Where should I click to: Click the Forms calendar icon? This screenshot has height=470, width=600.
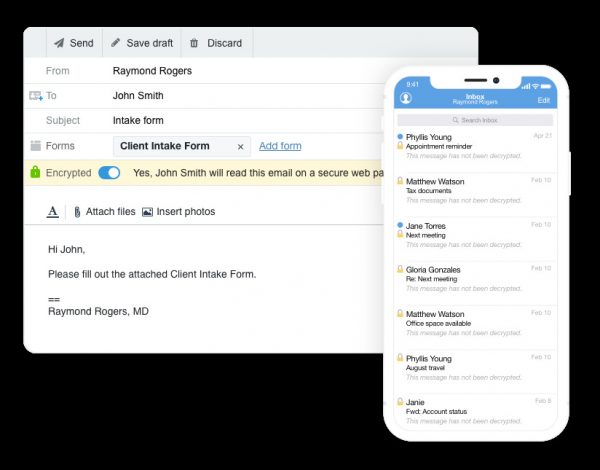pos(36,145)
